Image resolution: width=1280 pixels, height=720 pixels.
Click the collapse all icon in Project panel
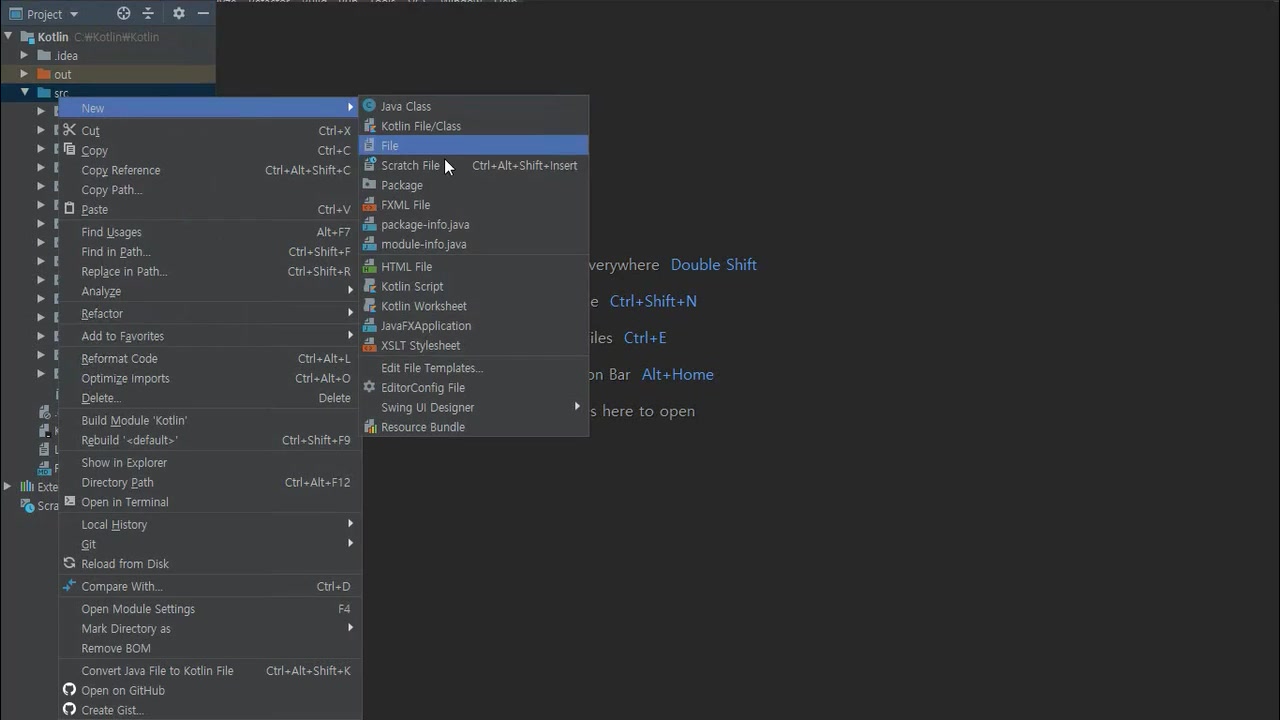(x=148, y=14)
